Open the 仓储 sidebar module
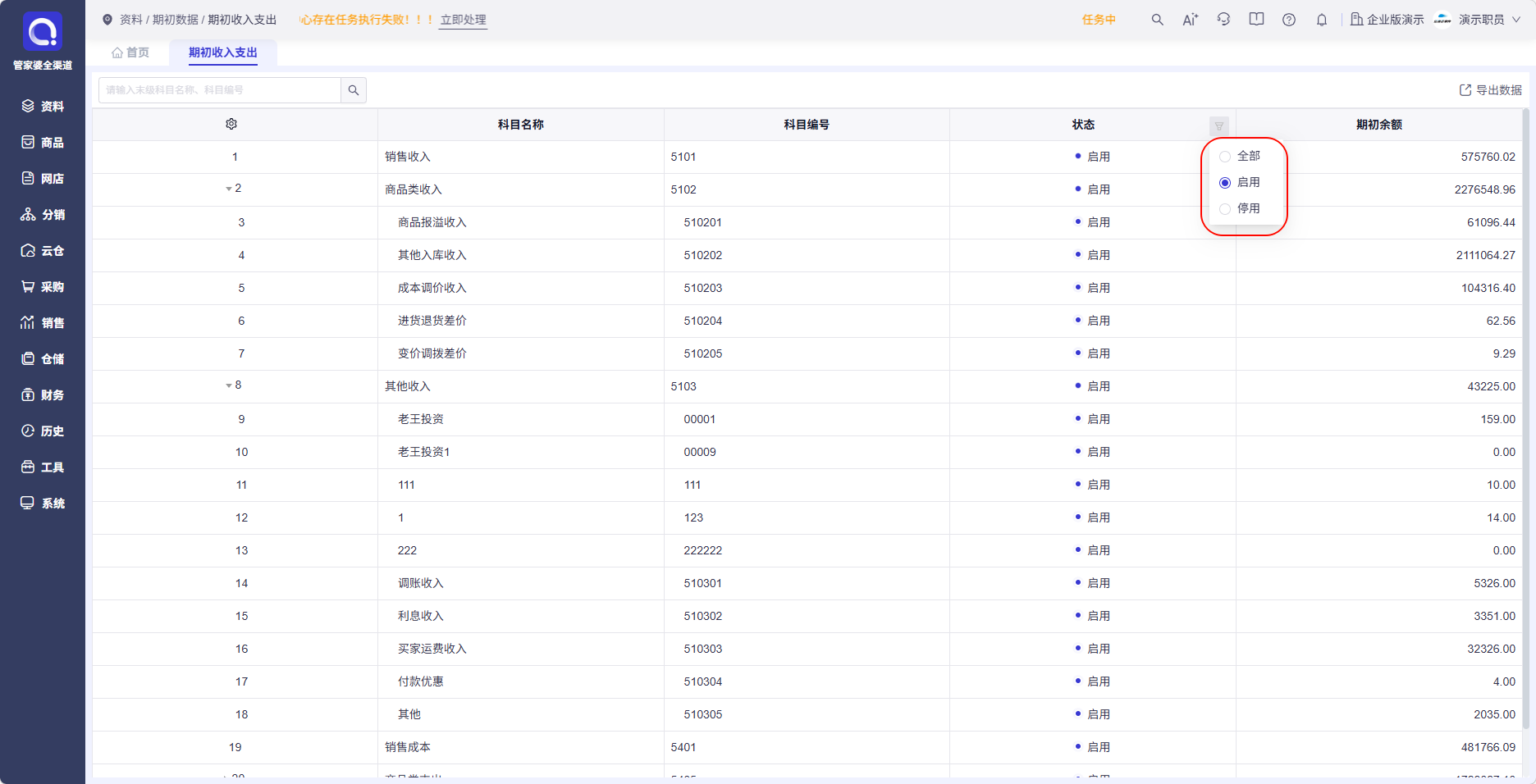This screenshot has width=1536, height=784. point(43,359)
